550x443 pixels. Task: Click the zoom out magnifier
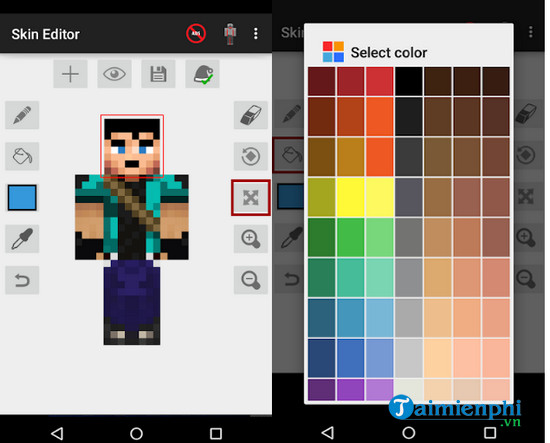point(250,280)
